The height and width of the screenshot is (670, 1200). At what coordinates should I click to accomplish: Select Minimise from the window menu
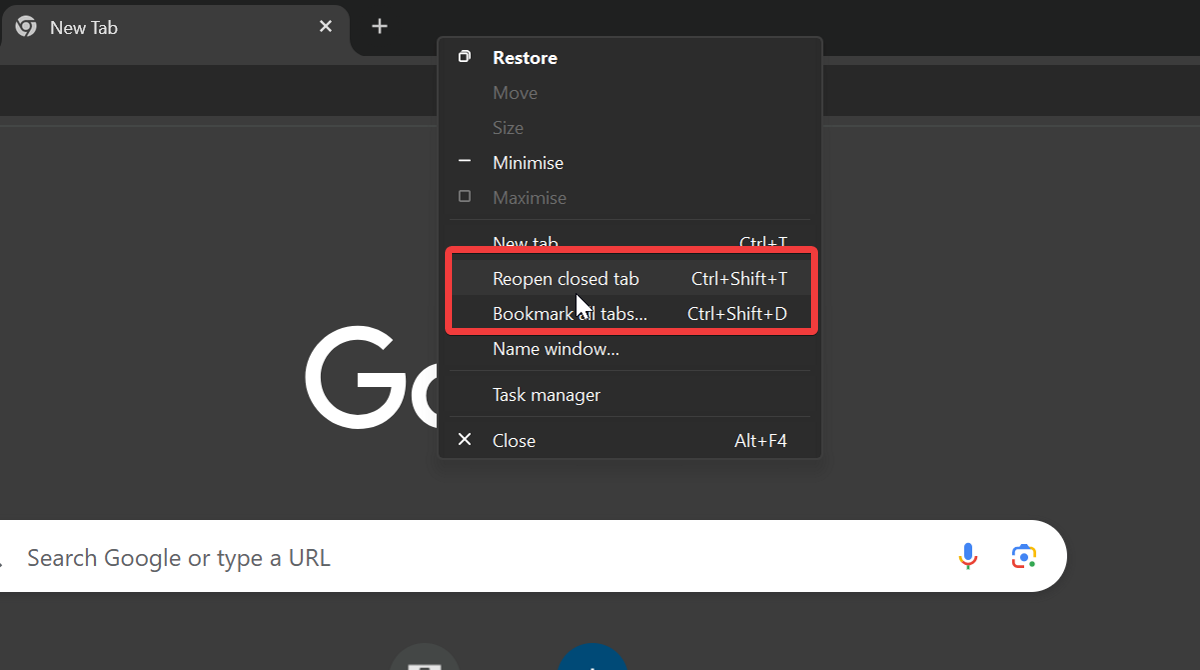click(x=528, y=162)
